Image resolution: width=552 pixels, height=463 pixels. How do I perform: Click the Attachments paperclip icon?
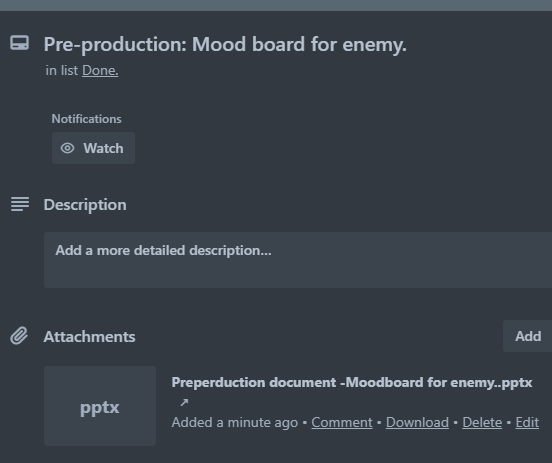pyautogui.click(x=19, y=336)
